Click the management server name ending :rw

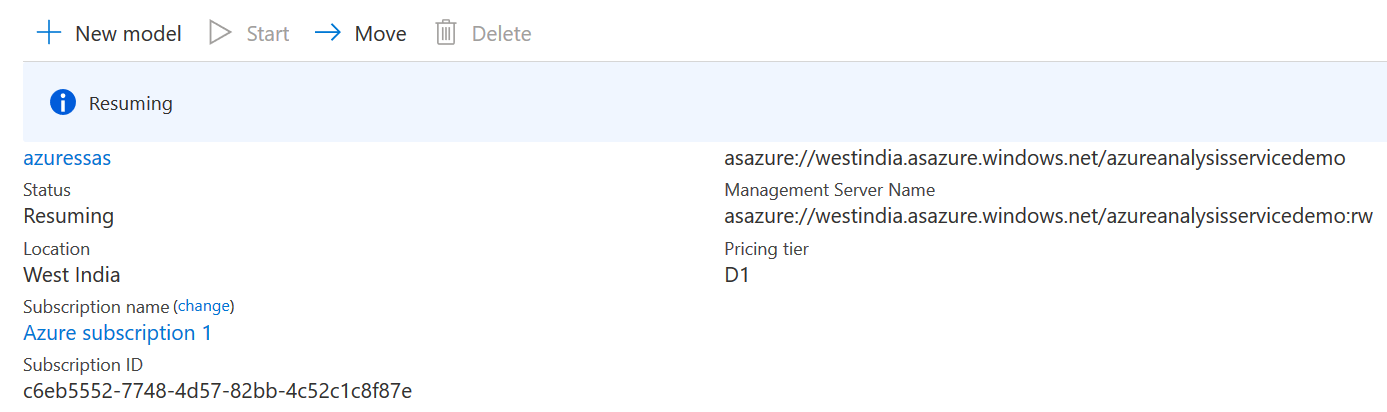pos(1048,216)
